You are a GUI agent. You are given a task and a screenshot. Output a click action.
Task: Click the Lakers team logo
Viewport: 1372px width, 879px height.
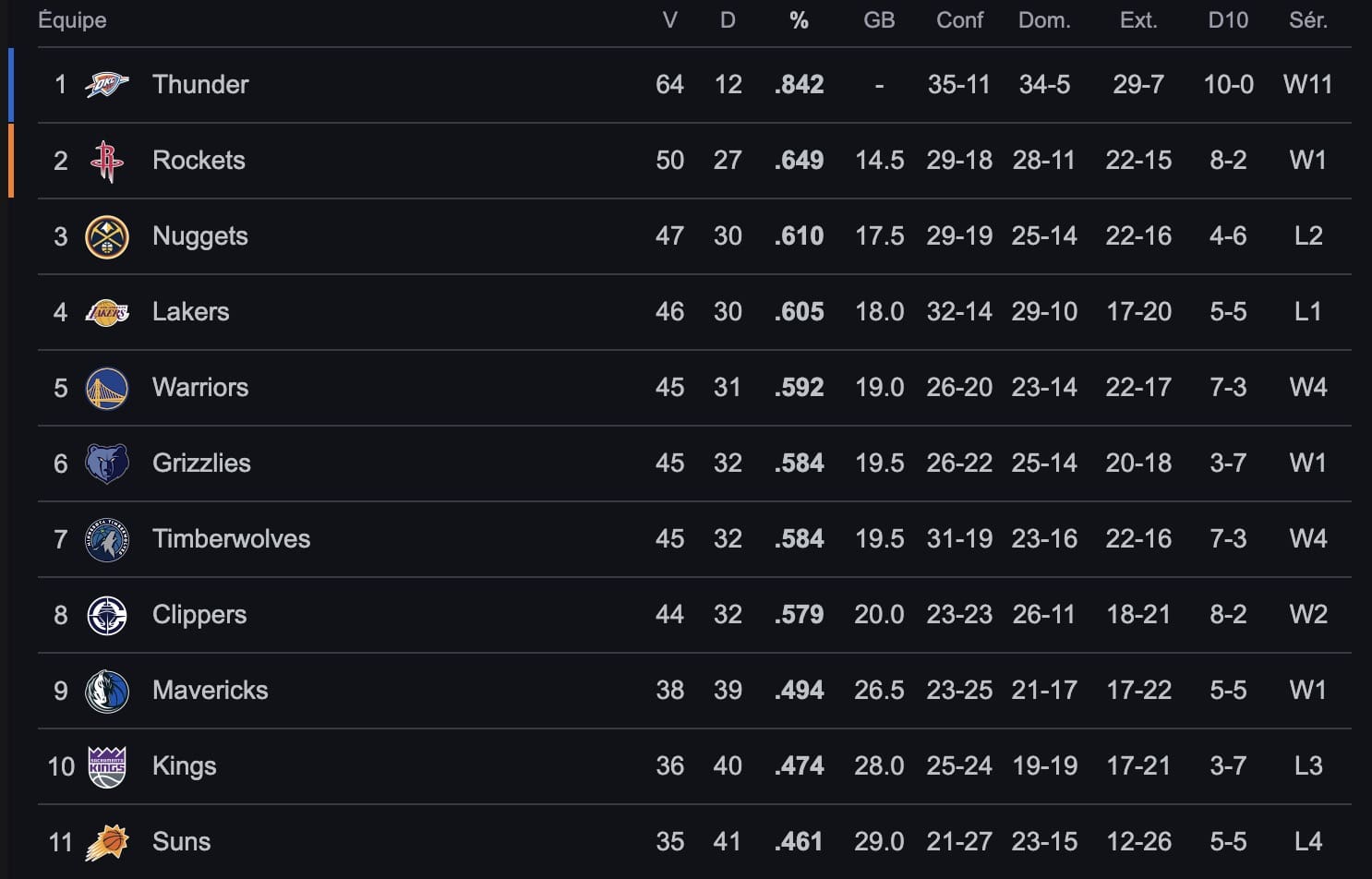[x=106, y=311]
